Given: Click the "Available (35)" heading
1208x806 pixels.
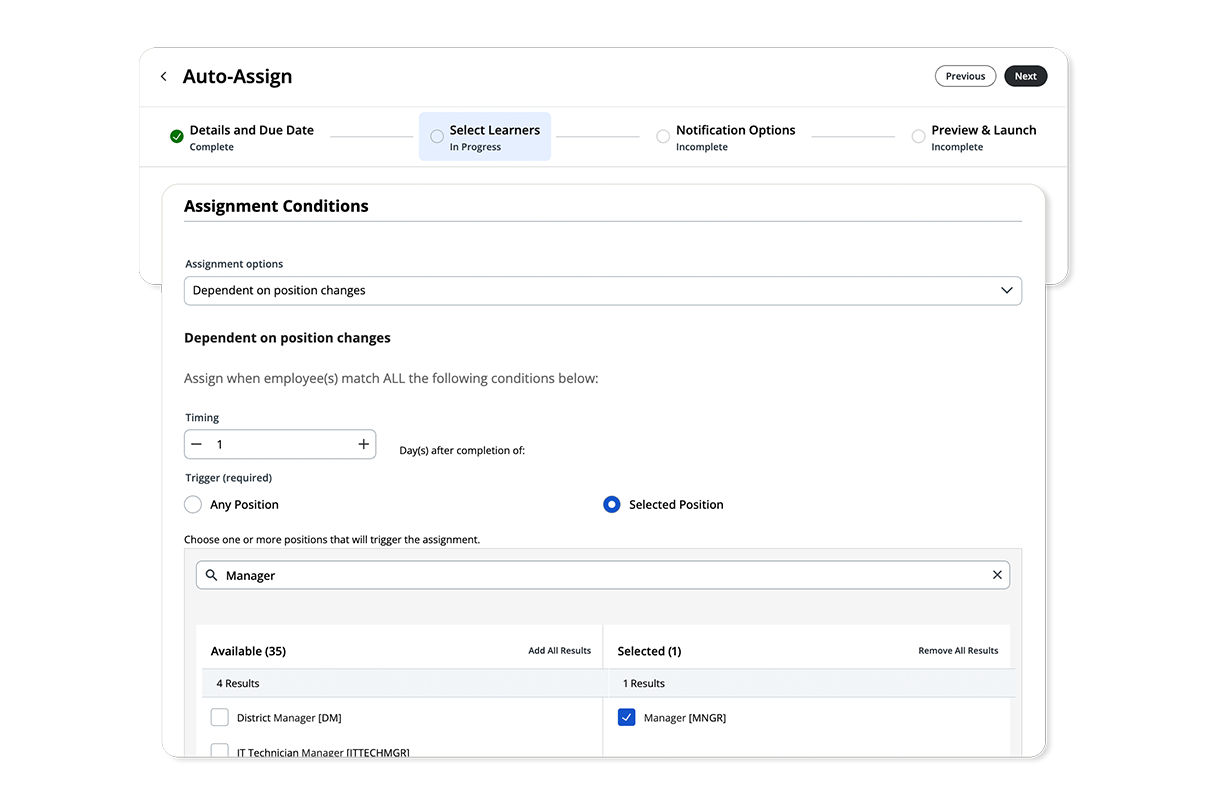Looking at the screenshot, I should [x=248, y=651].
